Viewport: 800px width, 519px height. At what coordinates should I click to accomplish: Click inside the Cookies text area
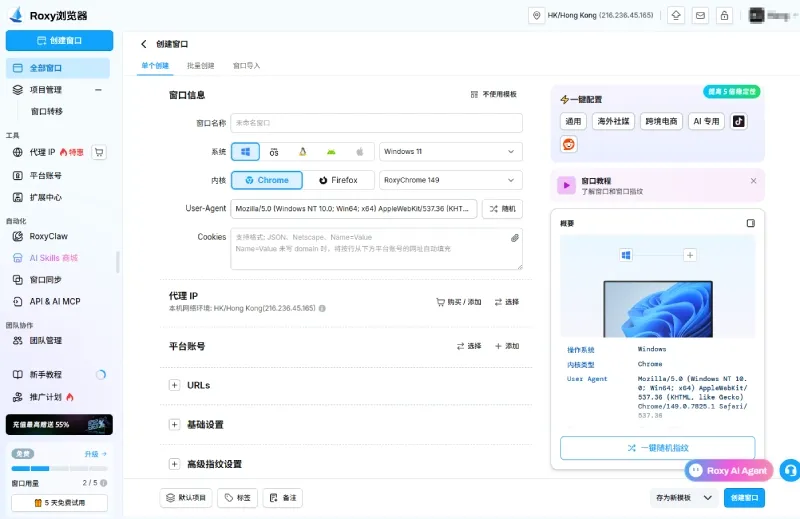point(377,249)
